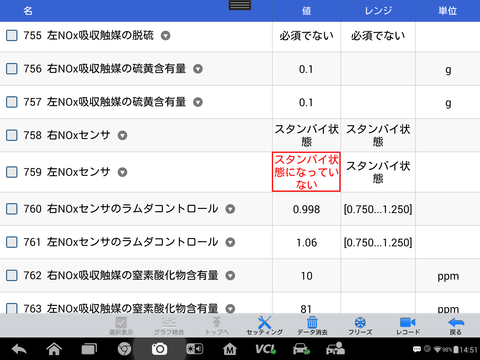Open message notification icon in status bar

click(x=417, y=349)
